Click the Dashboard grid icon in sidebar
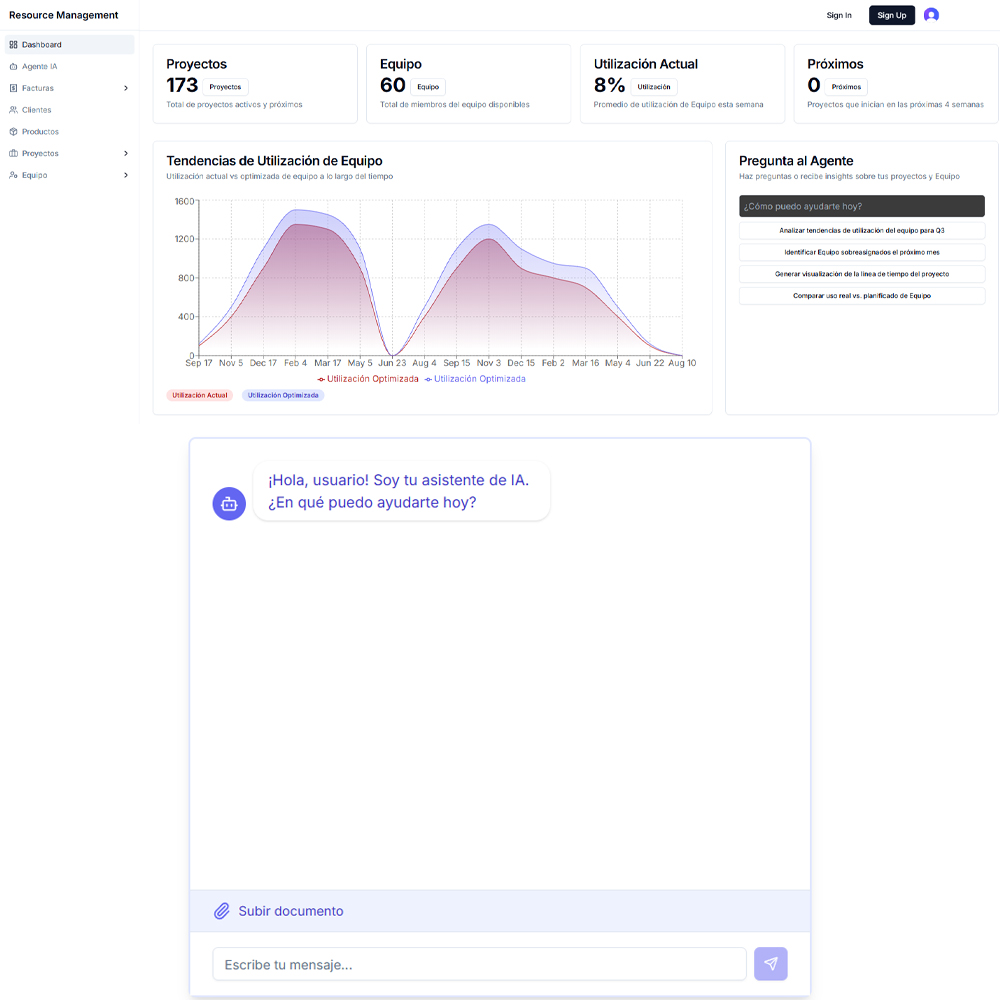 click(x=13, y=45)
